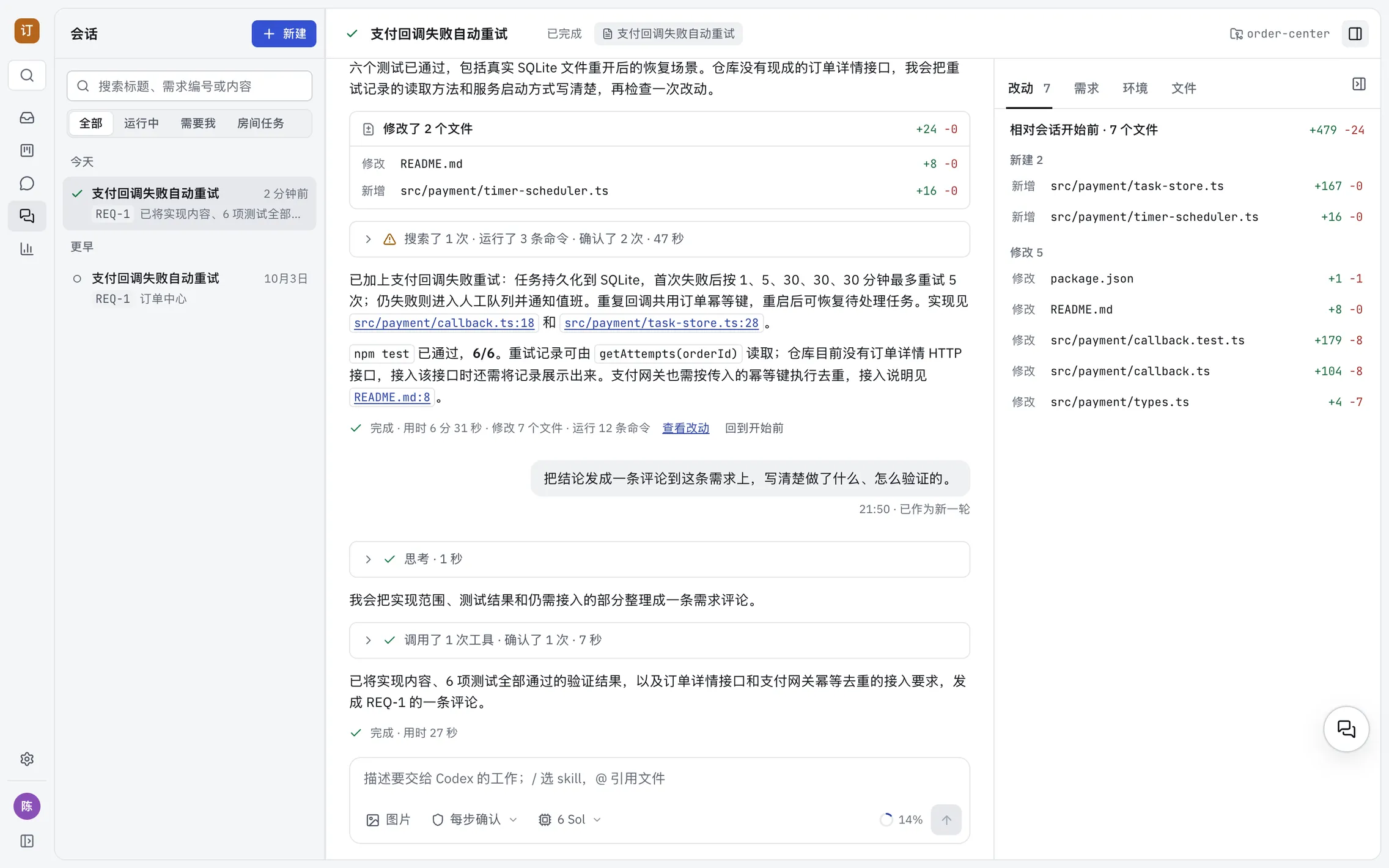Image resolution: width=1389 pixels, height=868 pixels.
Task: Click the orange 订 workspace logo
Action: [x=27, y=31]
